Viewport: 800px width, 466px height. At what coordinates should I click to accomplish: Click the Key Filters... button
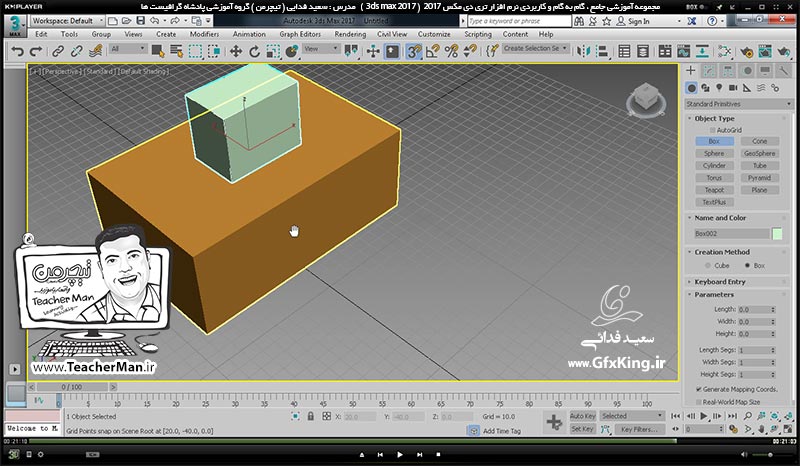tap(639, 429)
